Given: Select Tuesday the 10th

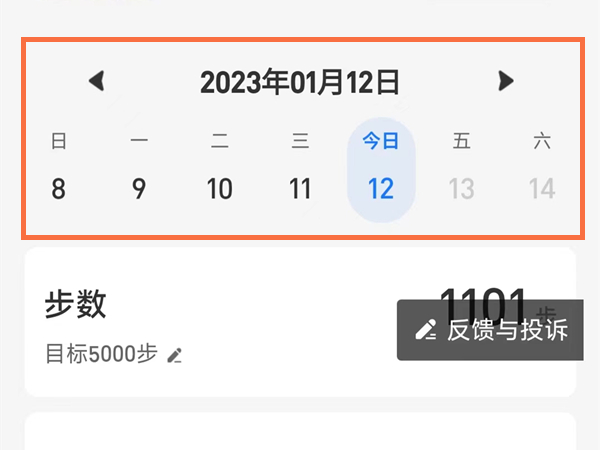Looking at the screenshot, I should 220,189.
